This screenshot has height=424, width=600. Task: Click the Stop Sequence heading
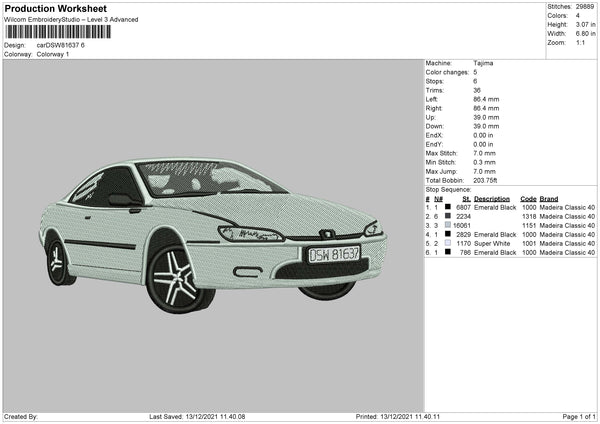pos(448,188)
